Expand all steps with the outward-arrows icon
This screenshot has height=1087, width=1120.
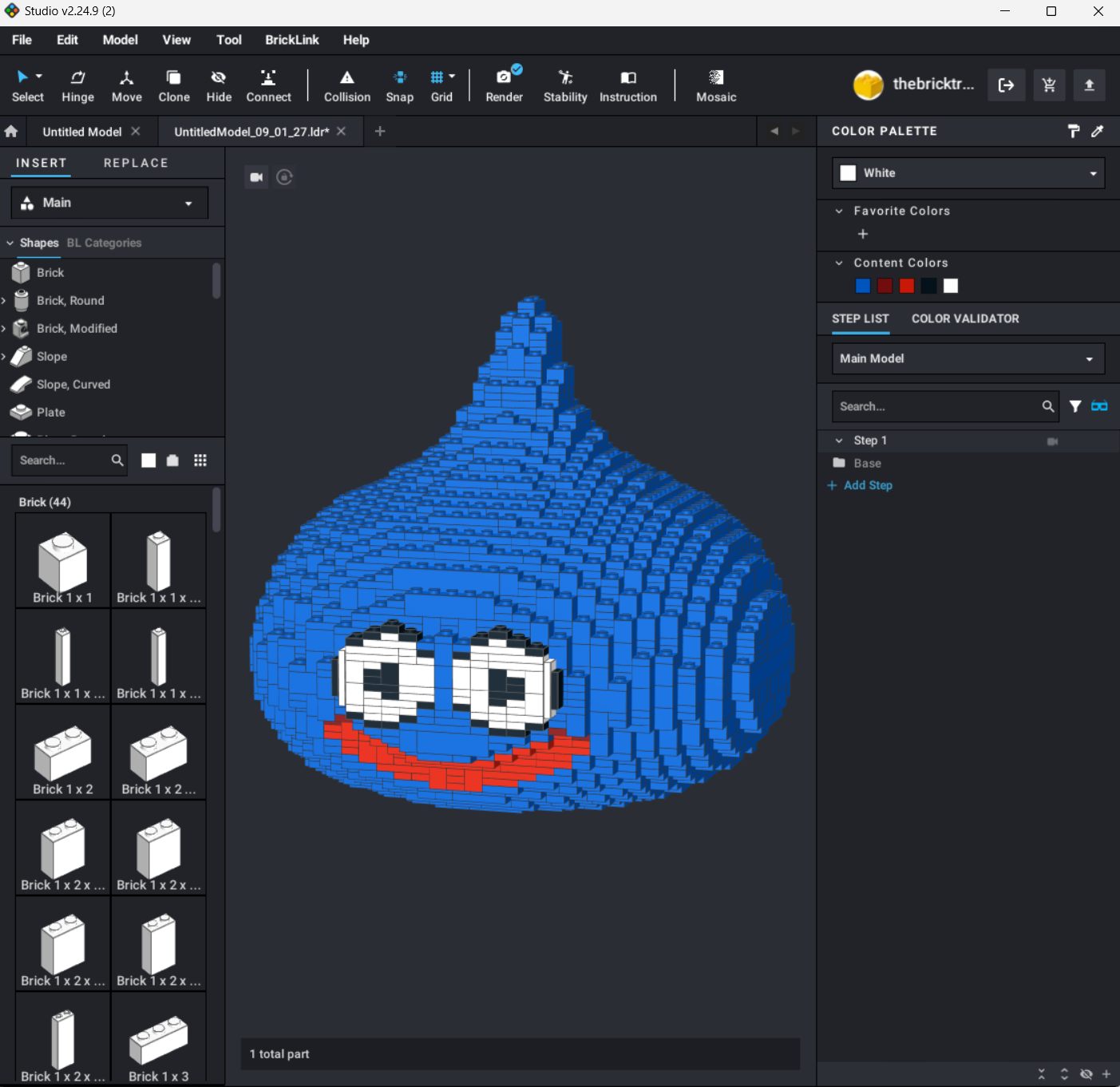tap(1064, 1074)
